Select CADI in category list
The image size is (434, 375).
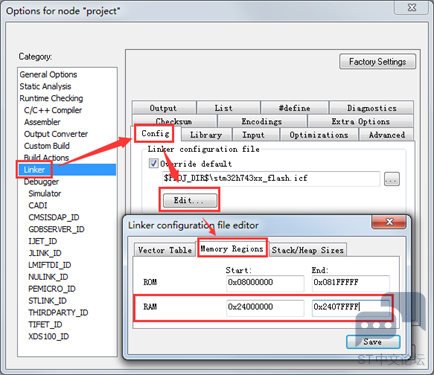[38, 205]
